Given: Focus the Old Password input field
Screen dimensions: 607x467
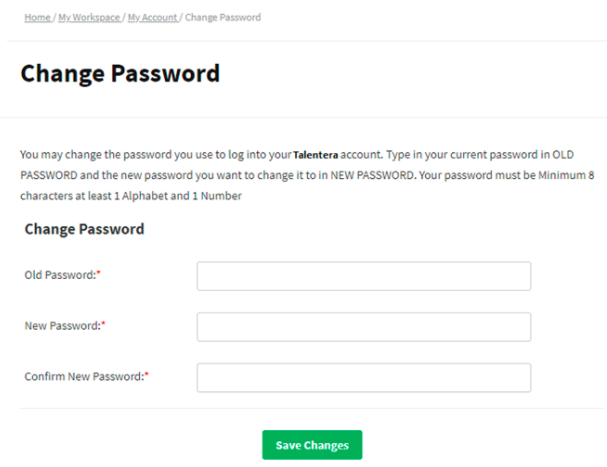Looking at the screenshot, I should tap(363, 276).
